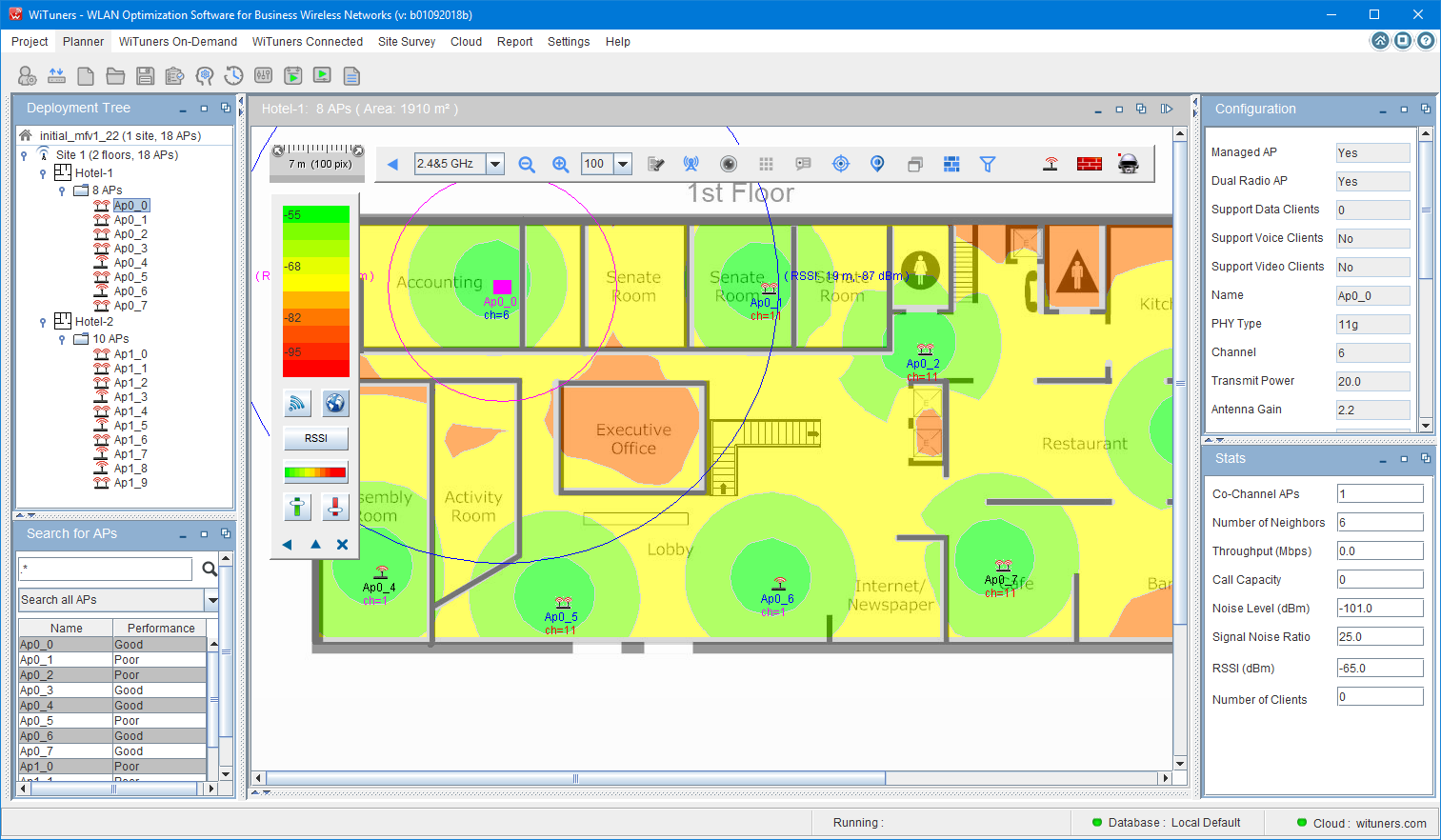Collapse the 10 APs tree node
Viewport: 1441px width, 840px height.
[x=62, y=339]
